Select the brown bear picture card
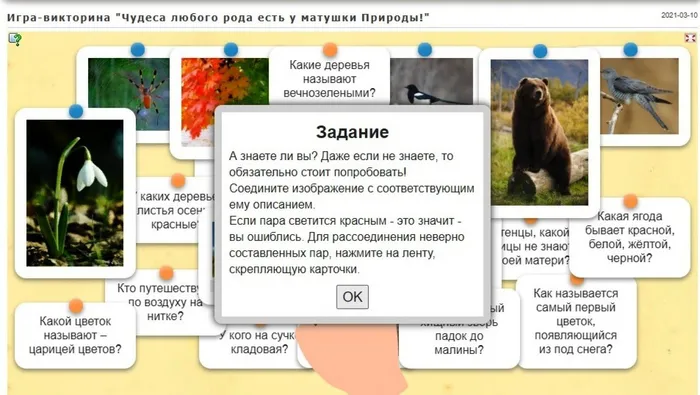Viewport: 700px width, 395px height. 539,132
